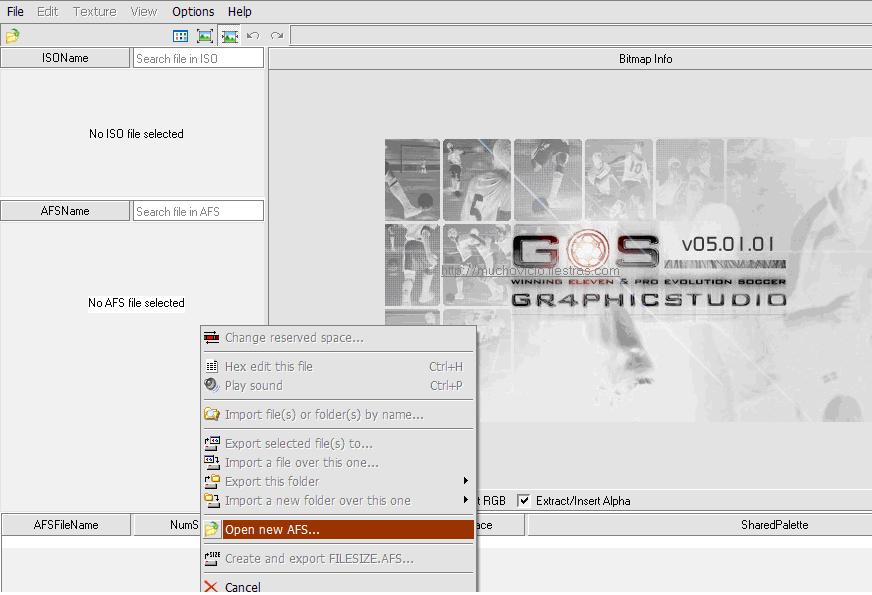
Task: Click the Search file in ISO field
Action: pyautogui.click(x=198, y=59)
